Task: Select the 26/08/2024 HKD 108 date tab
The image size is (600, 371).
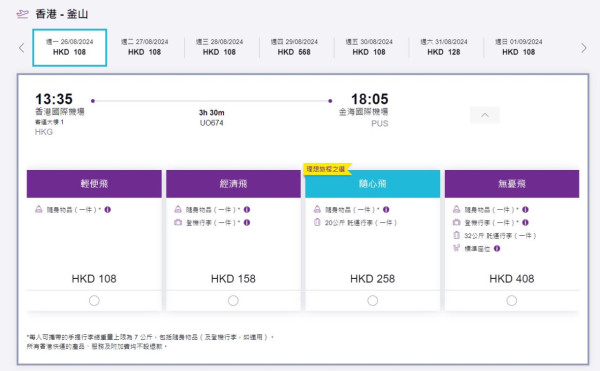Action: (x=70, y=47)
